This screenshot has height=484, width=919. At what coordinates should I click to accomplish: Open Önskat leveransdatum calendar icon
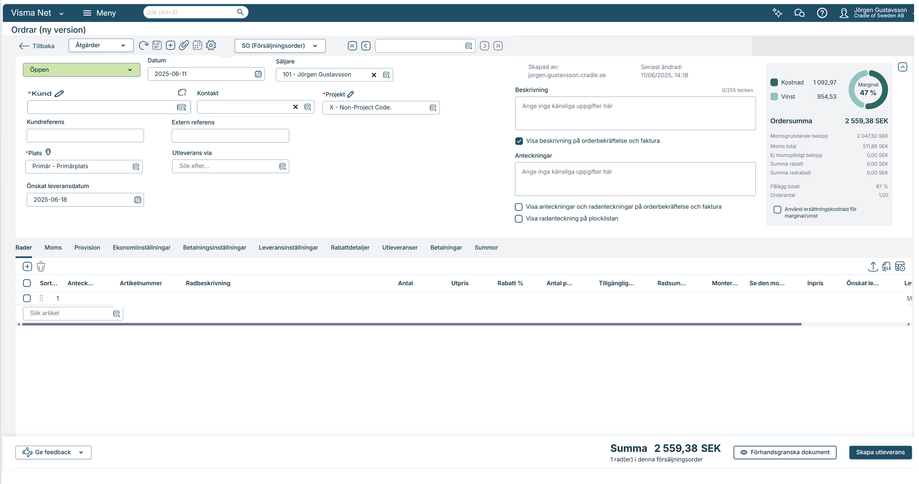tap(138, 200)
